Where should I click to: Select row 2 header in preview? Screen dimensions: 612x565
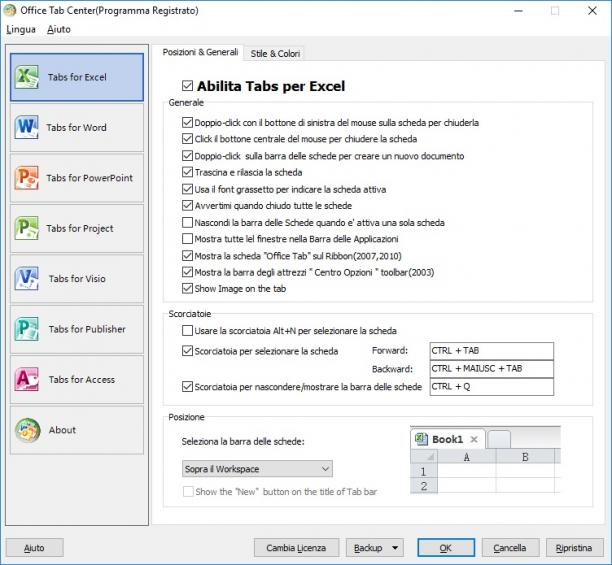coord(424,486)
